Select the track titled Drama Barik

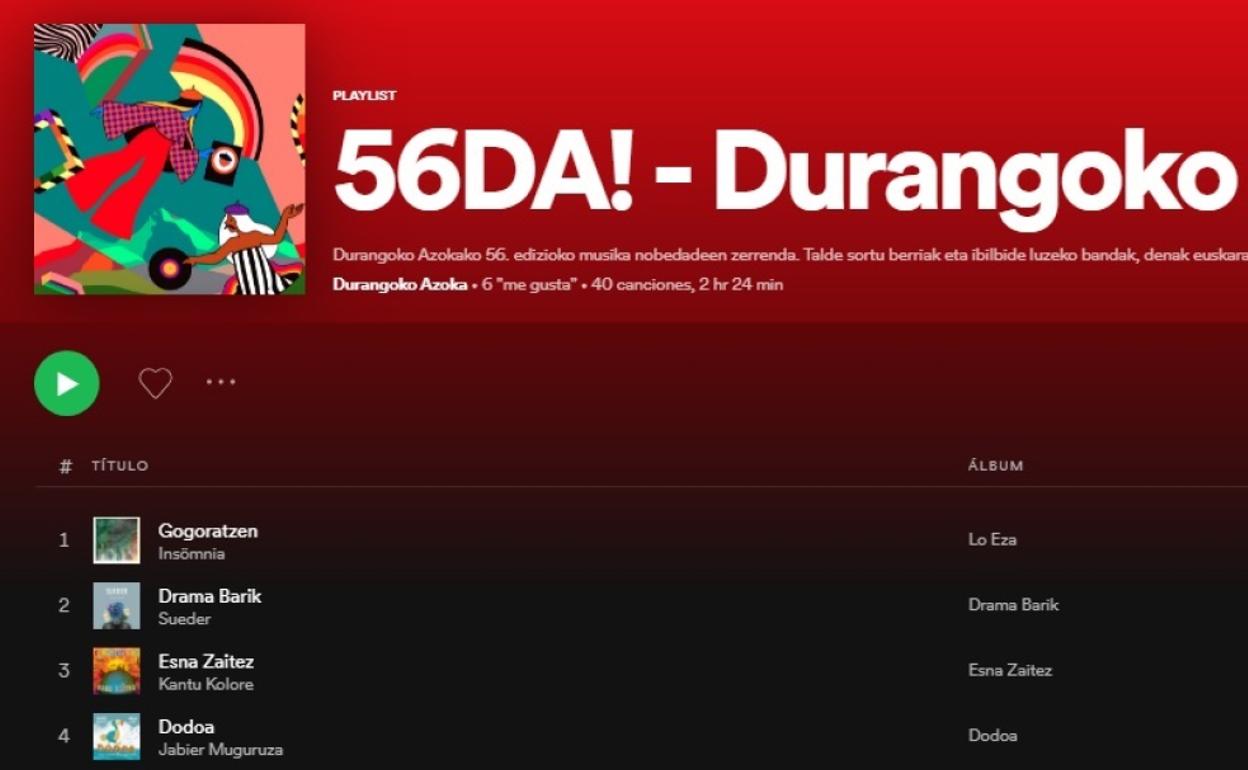pos(209,596)
